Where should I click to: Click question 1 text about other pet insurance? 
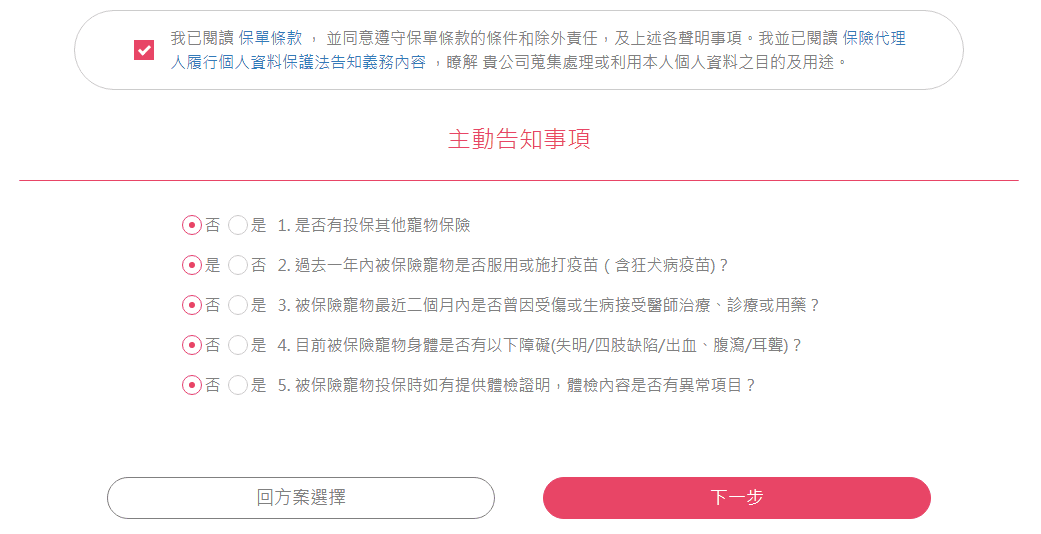point(374,225)
